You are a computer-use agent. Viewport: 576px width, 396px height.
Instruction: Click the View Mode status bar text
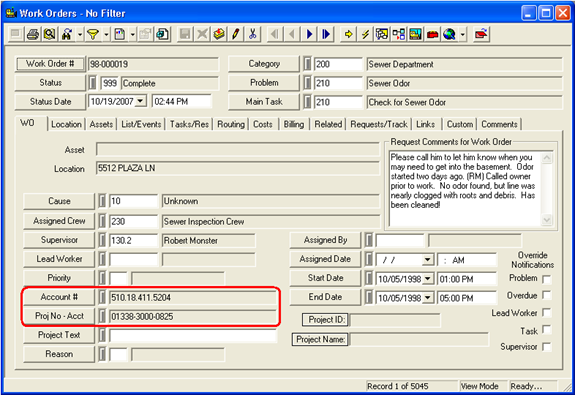point(479,386)
